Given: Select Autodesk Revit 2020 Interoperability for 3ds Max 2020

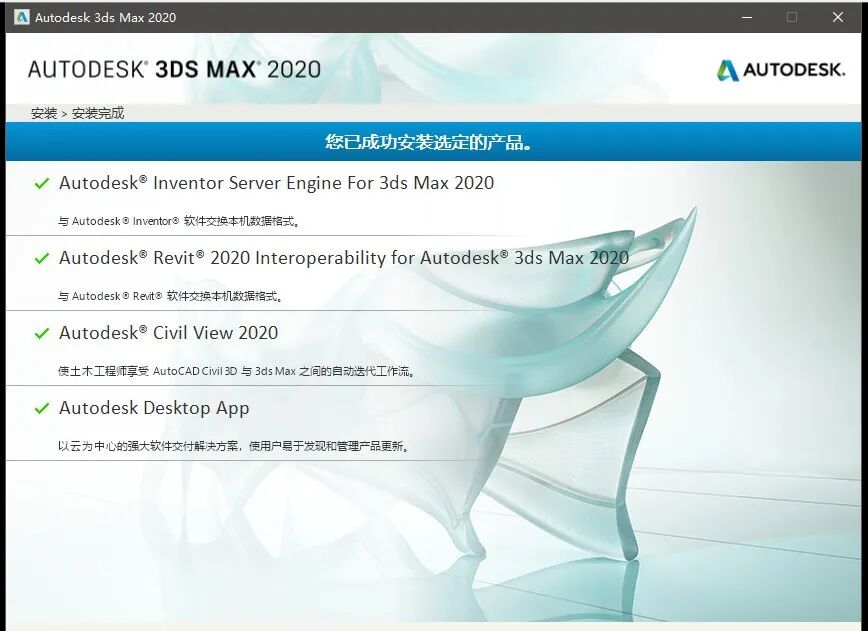Looking at the screenshot, I should tap(344, 258).
